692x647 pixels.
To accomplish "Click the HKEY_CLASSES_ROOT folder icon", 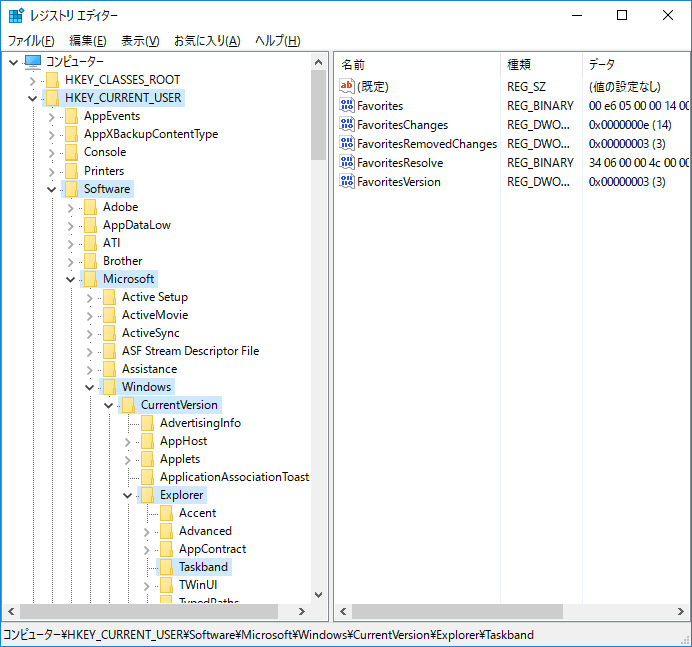I will click(x=53, y=80).
